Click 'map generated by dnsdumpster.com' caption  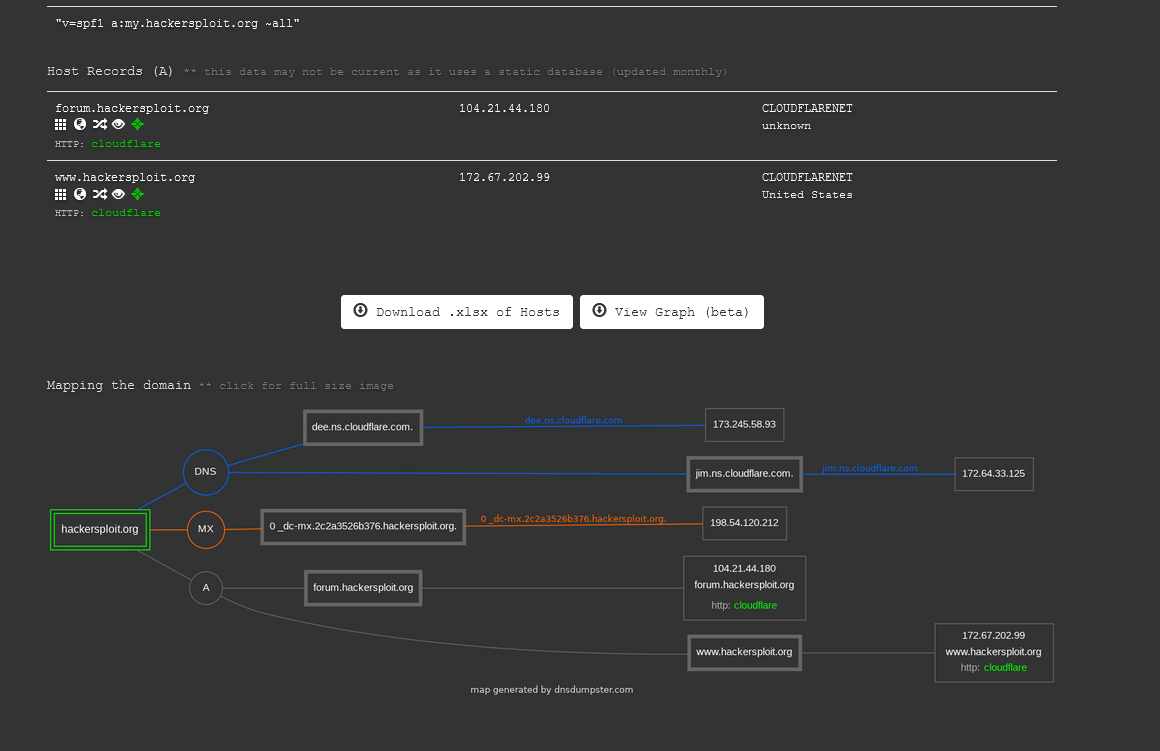coord(552,690)
